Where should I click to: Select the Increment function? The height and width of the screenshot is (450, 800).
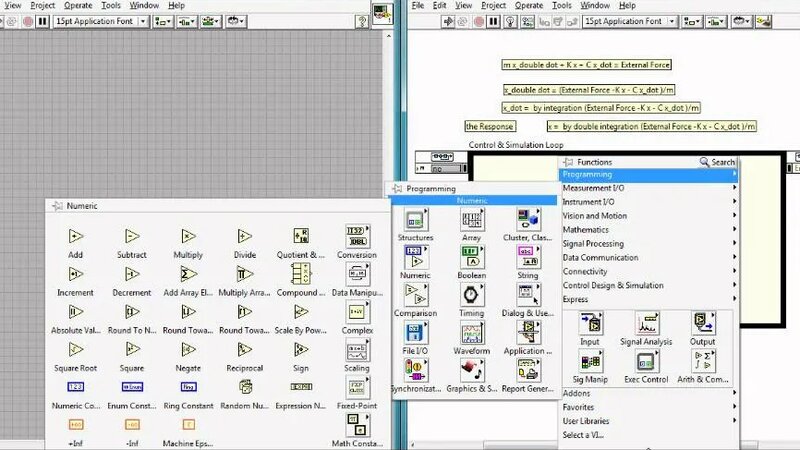[x=76, y=274]
